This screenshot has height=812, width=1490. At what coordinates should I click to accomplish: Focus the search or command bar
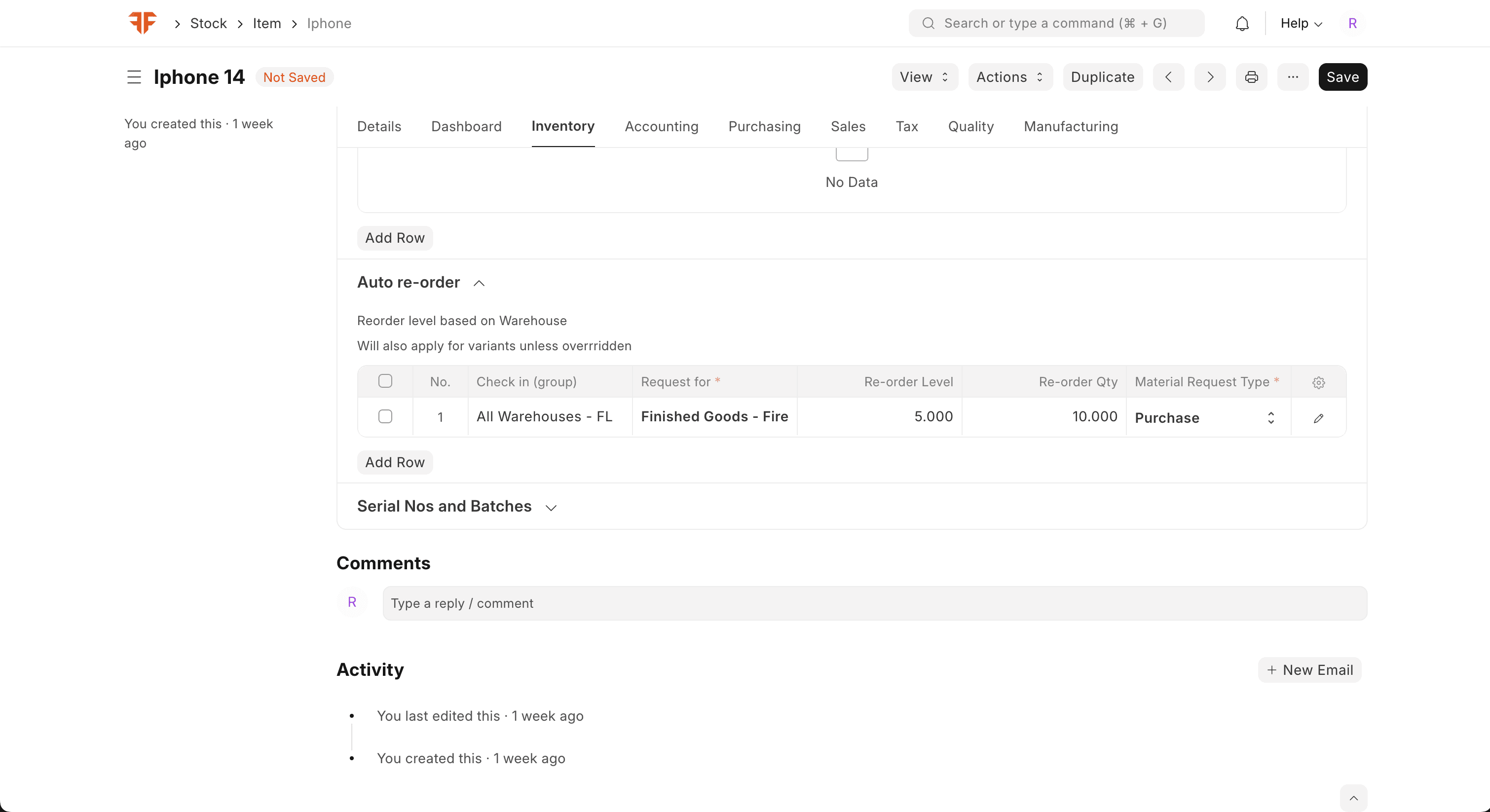pyautogui.click(x=1056, y=24)
